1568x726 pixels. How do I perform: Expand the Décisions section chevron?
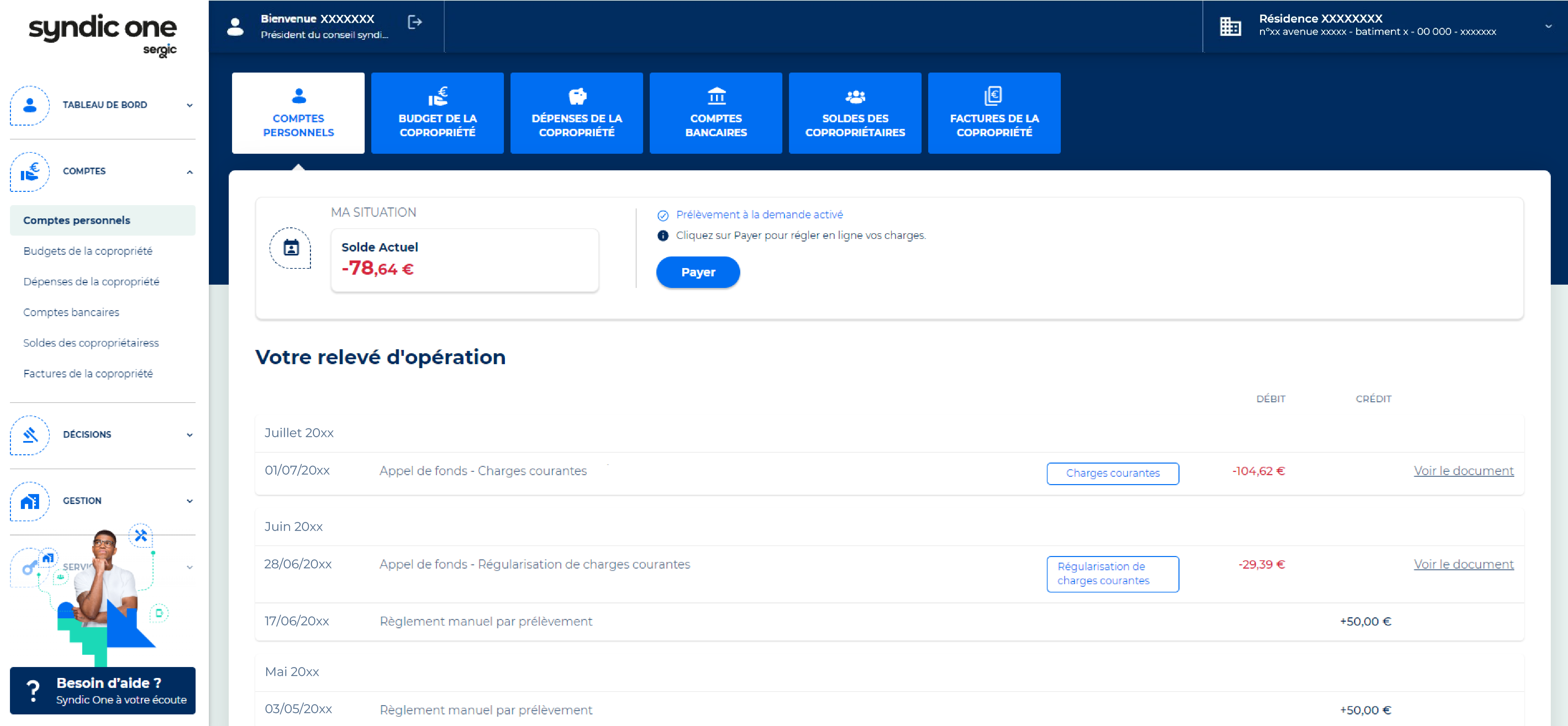189,434
